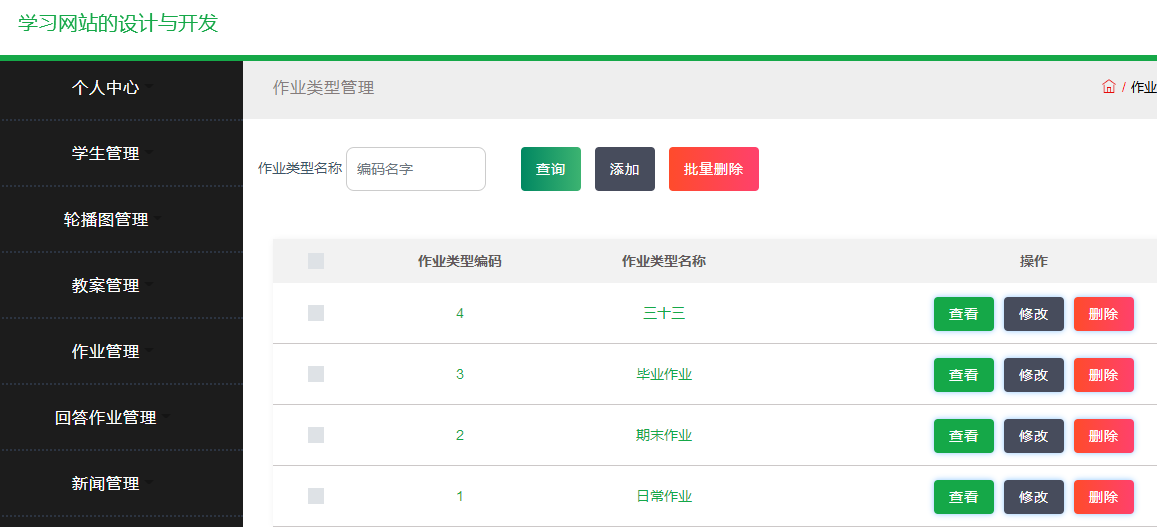Click the home icon in breadcrumb
Viewport: 1157px width, 527px height.
click(x=1108, y=87)
